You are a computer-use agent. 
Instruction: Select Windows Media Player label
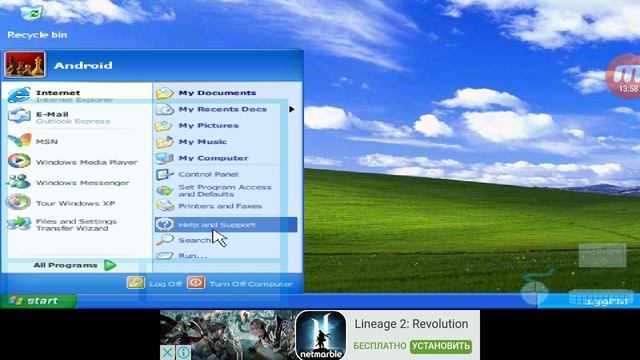tap(87, 162)
